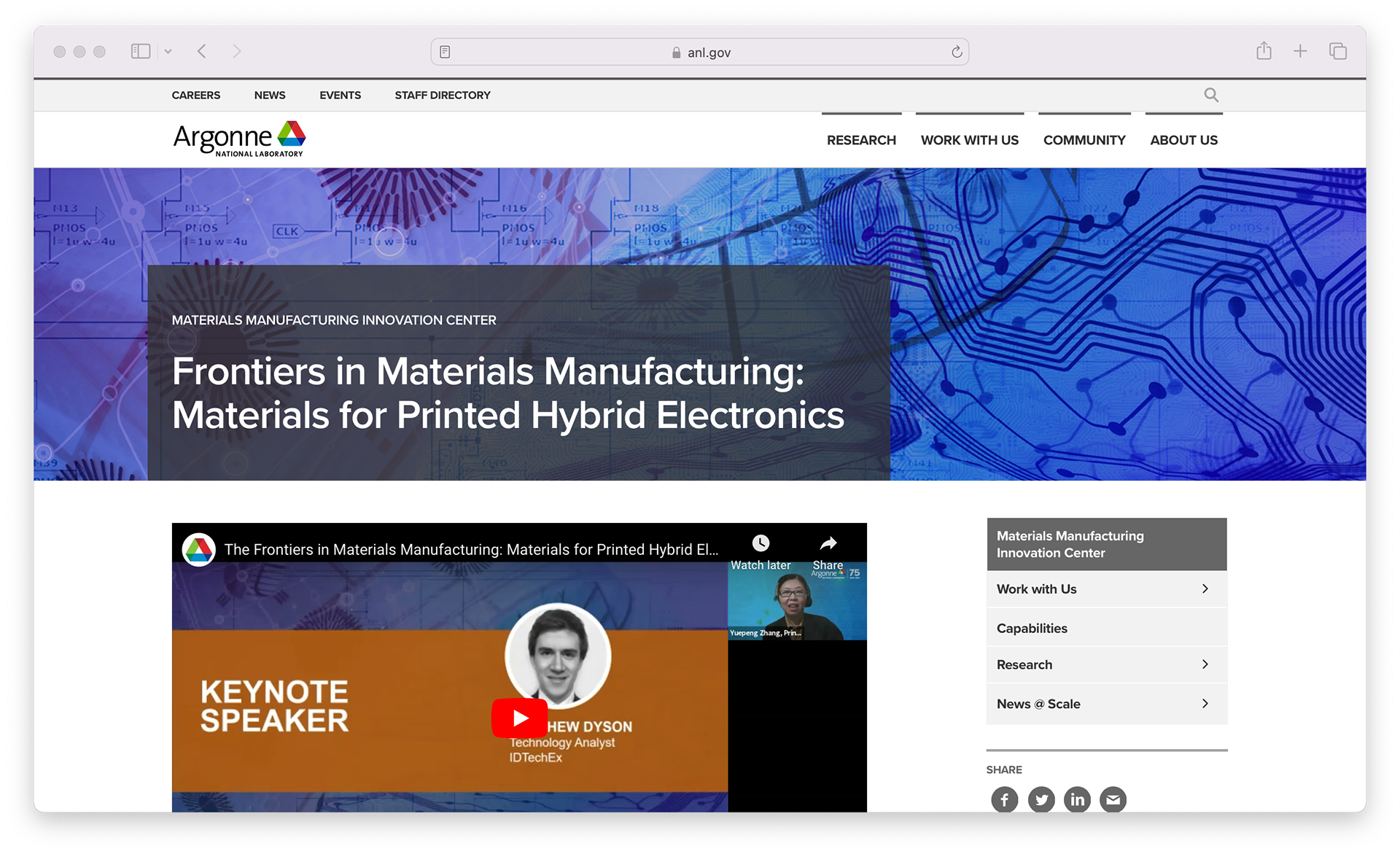Open the Events link
The image size is (1400, 854).
[340, 95]
